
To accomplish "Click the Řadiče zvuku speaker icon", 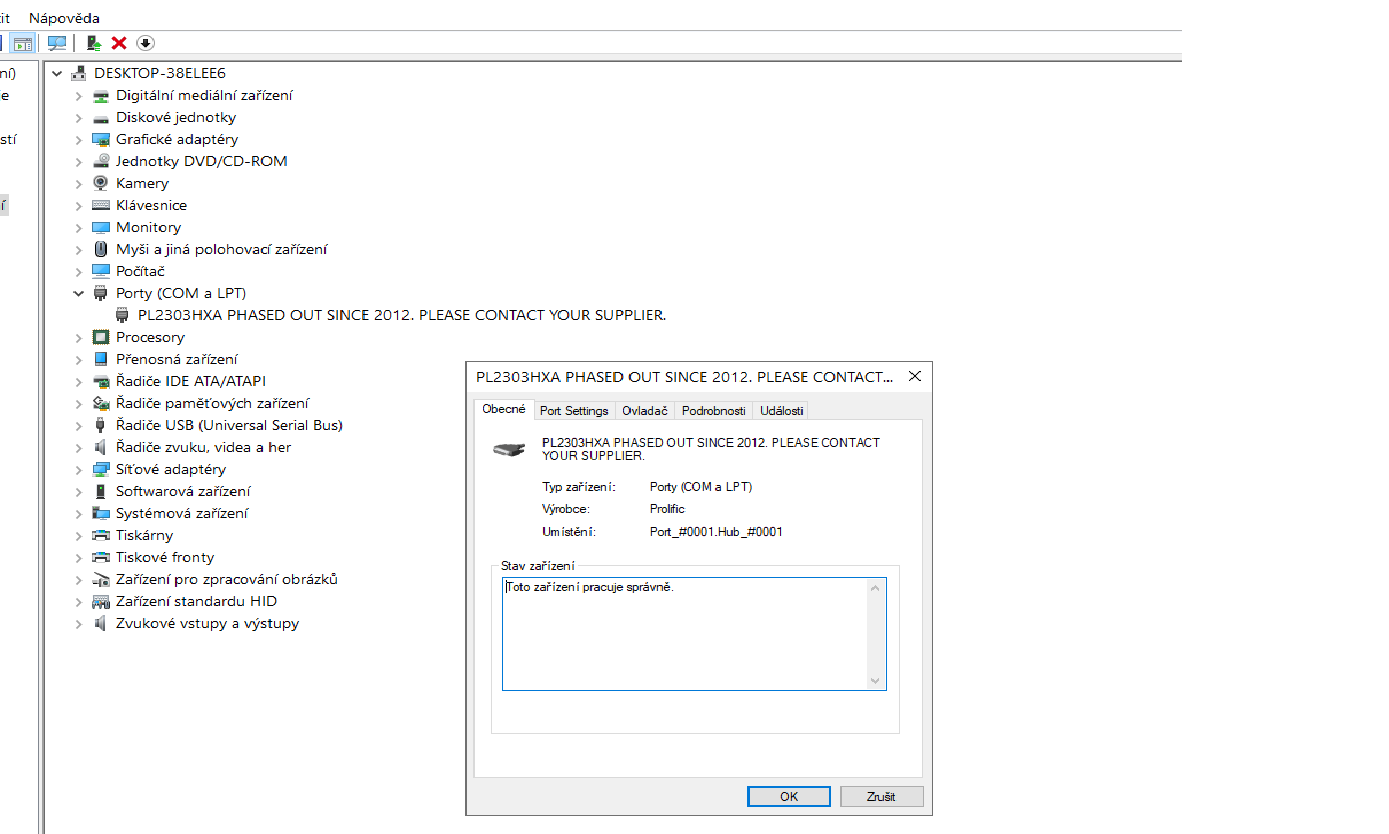I will (x=100, y=447).
